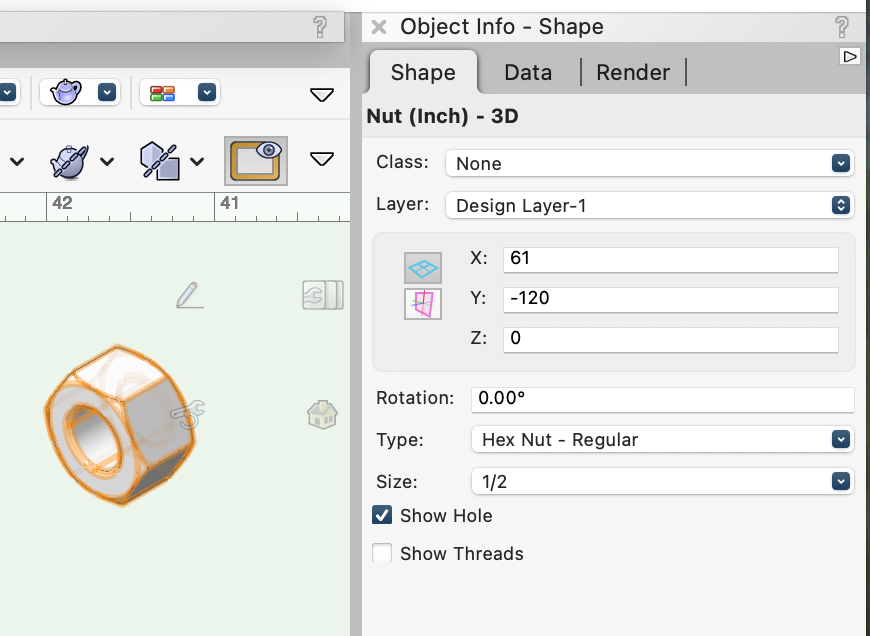Click the pencil icon in drawing area
The width and height of the screenshot is (870, 636).
click(x=190, y=295)
